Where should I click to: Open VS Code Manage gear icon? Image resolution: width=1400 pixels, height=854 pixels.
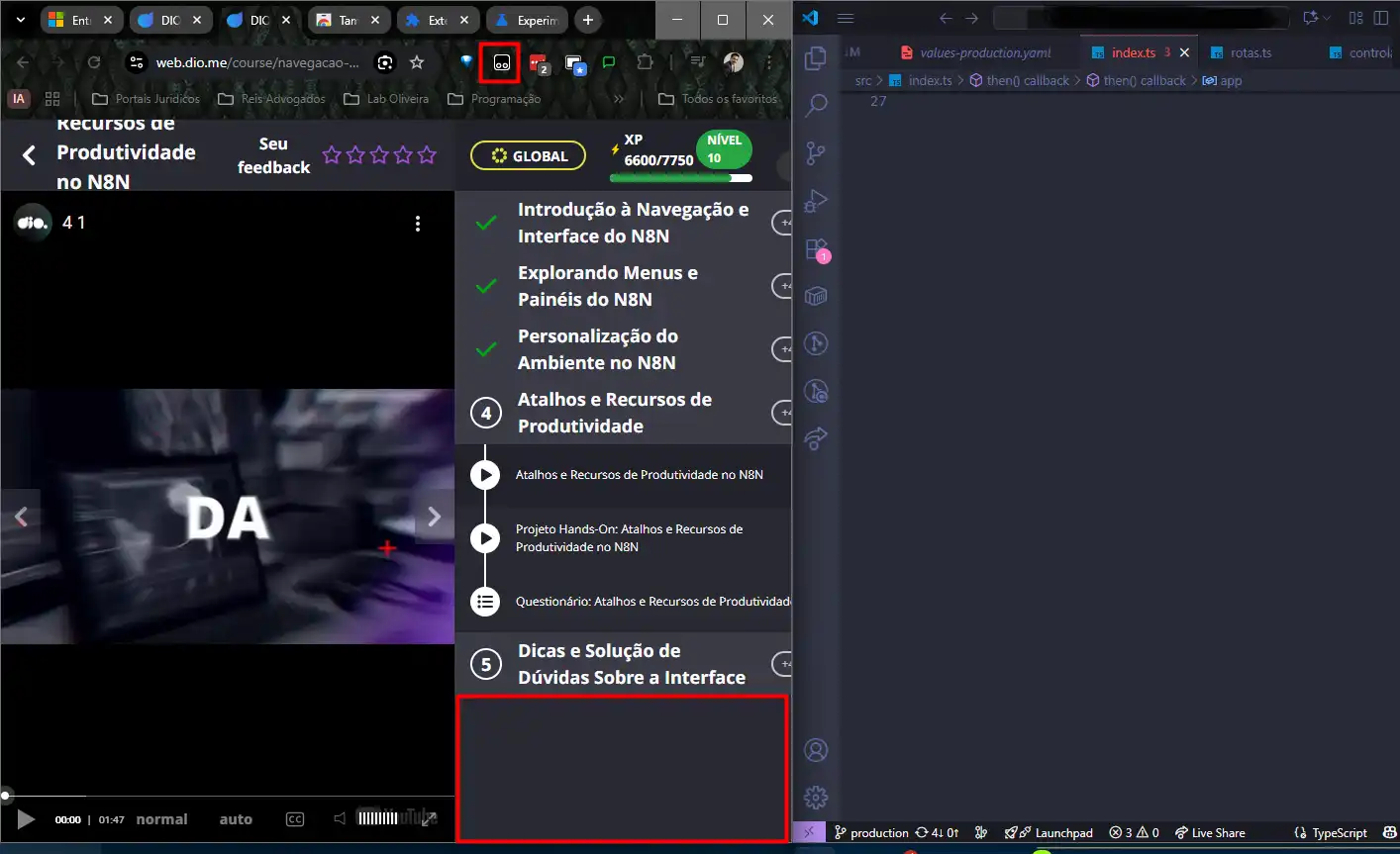[816, 798]
